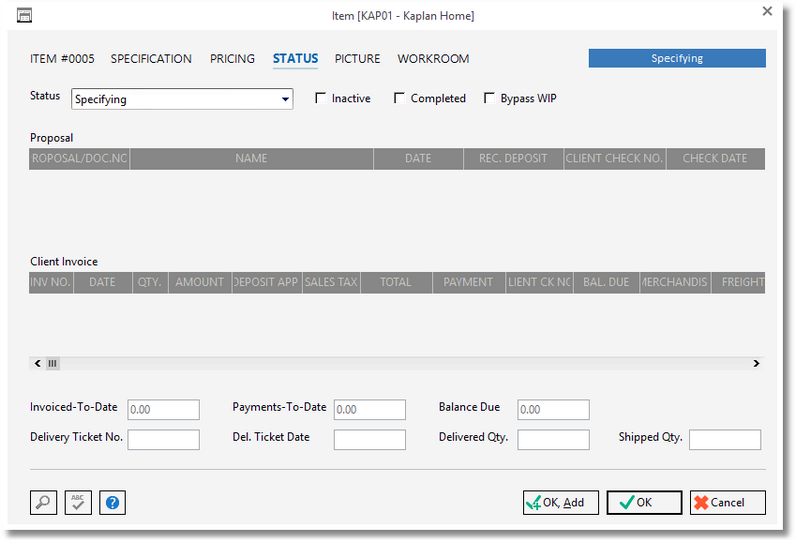Mark the item as Completed
Image resolution: width=796 pixels, height=543 pixels.
click(x=400, y=98)
